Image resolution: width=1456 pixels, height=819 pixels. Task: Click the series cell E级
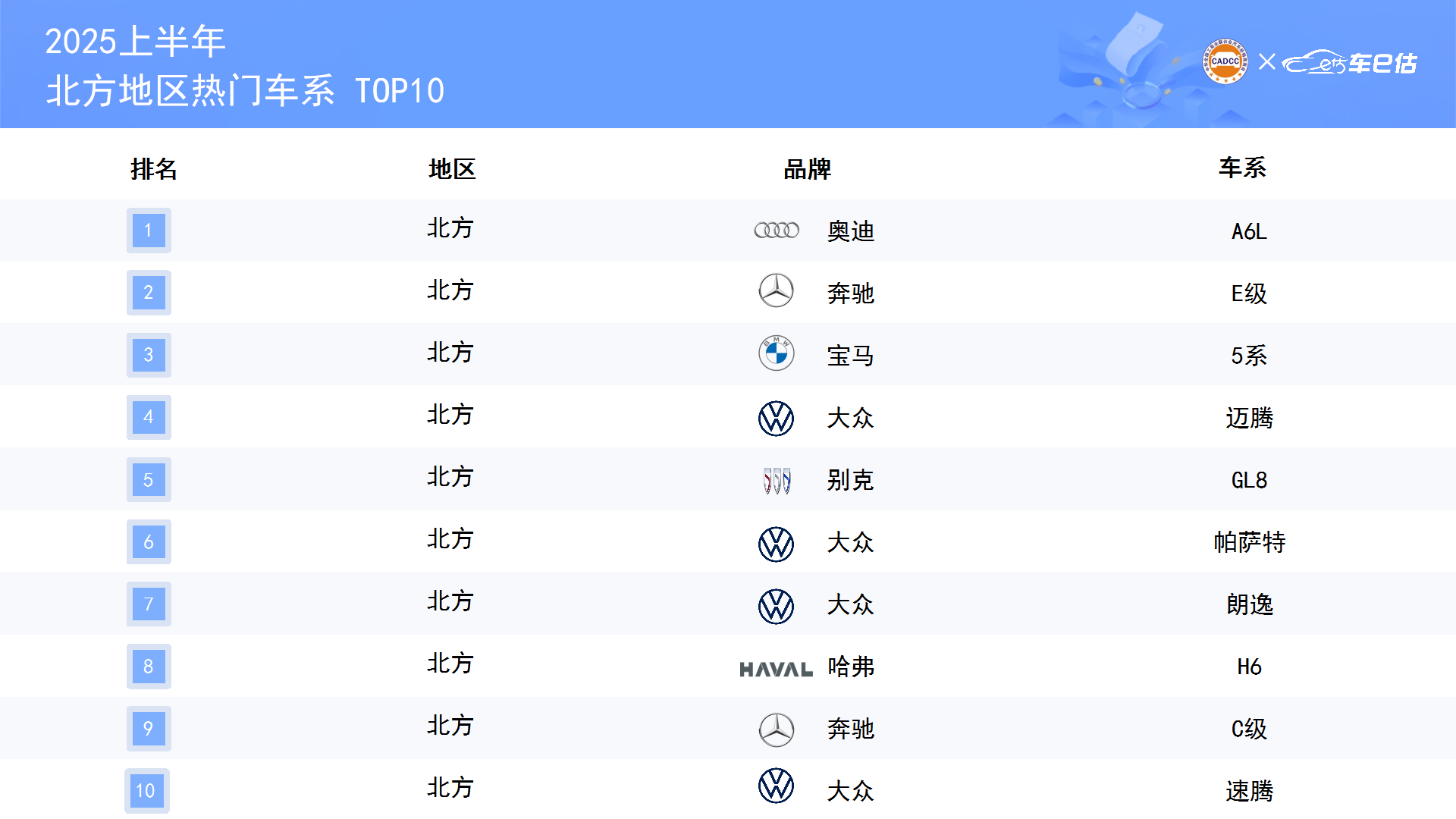[1249, 293]
